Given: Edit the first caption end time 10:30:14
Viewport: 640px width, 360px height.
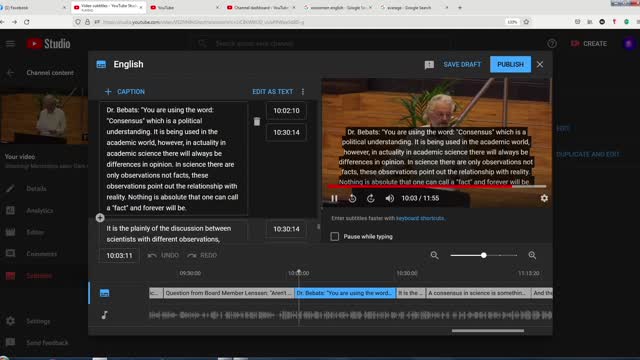Looking at the screenshot, I should pos(286,133).
